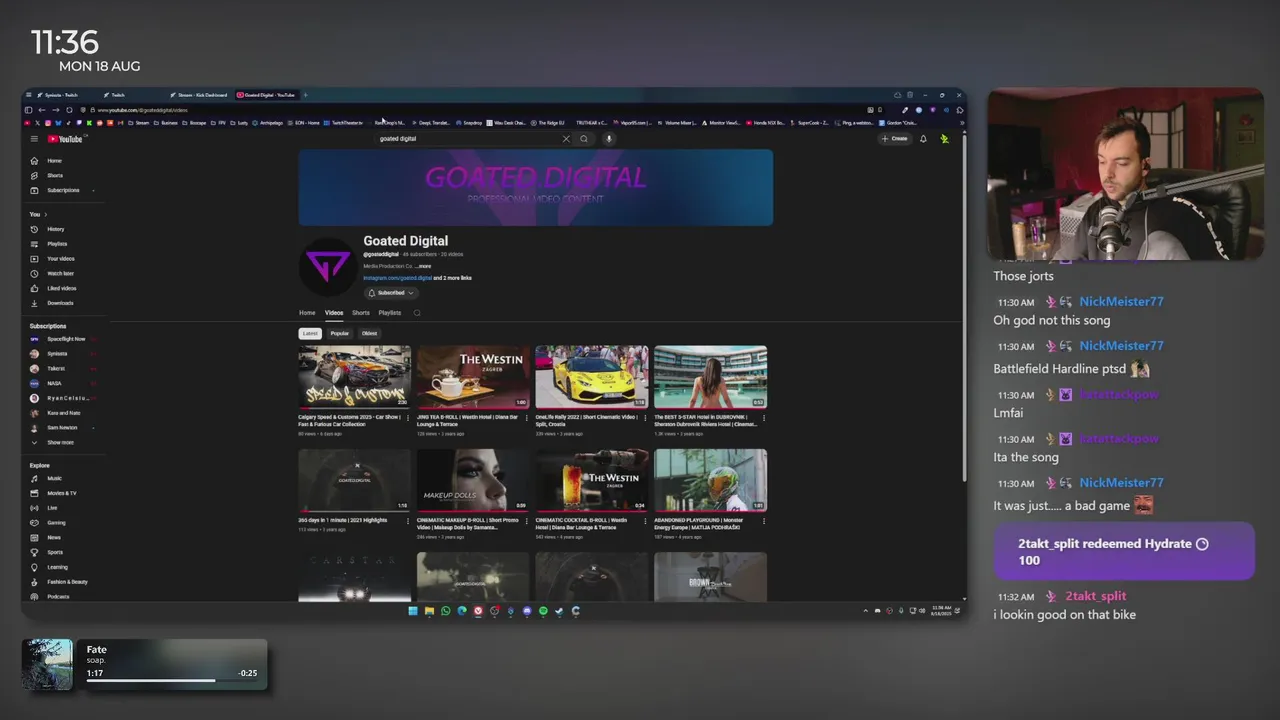Open JING TEA B-ROLL Westin video title
1280x720 pixels.
tap(467, 420)
